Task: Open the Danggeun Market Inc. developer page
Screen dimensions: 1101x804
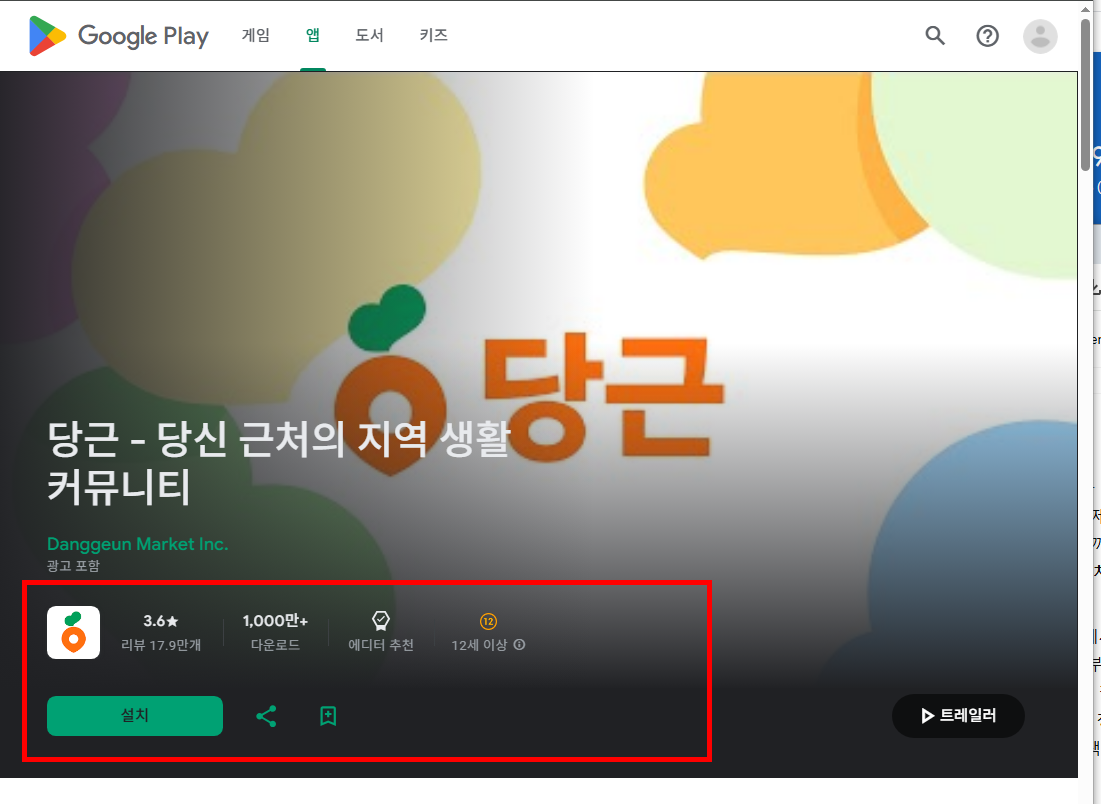Action: pyautogui.click(x=137, y=544)
